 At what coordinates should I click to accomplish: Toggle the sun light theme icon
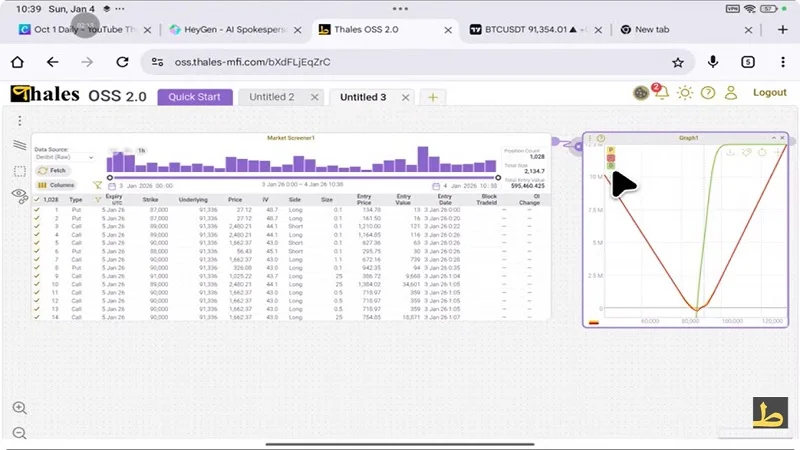click(x=685, y=93)
